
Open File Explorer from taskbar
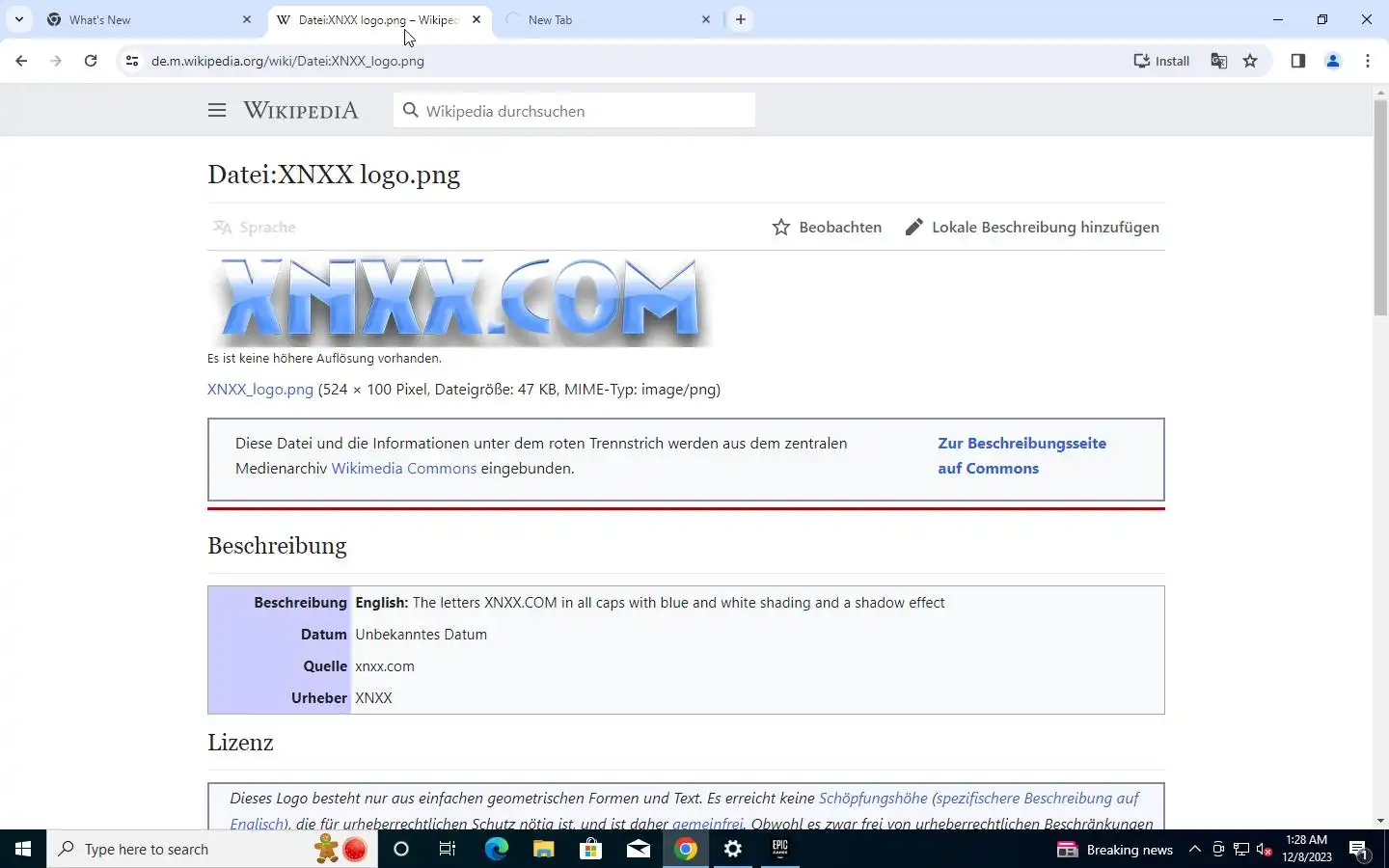click(x=543, y=849)
